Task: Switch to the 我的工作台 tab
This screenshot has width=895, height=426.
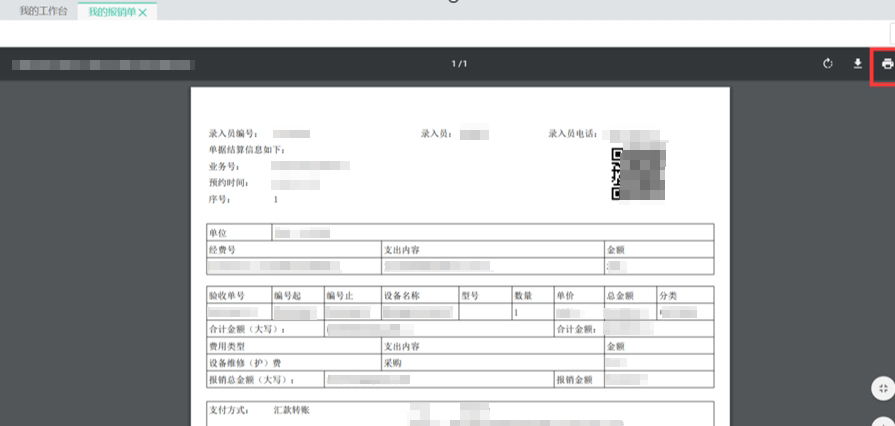Action: coord(42,11)
